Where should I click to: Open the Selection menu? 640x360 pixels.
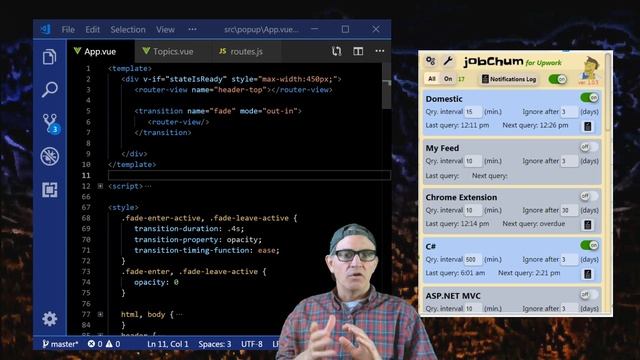[x=128, y=29]
